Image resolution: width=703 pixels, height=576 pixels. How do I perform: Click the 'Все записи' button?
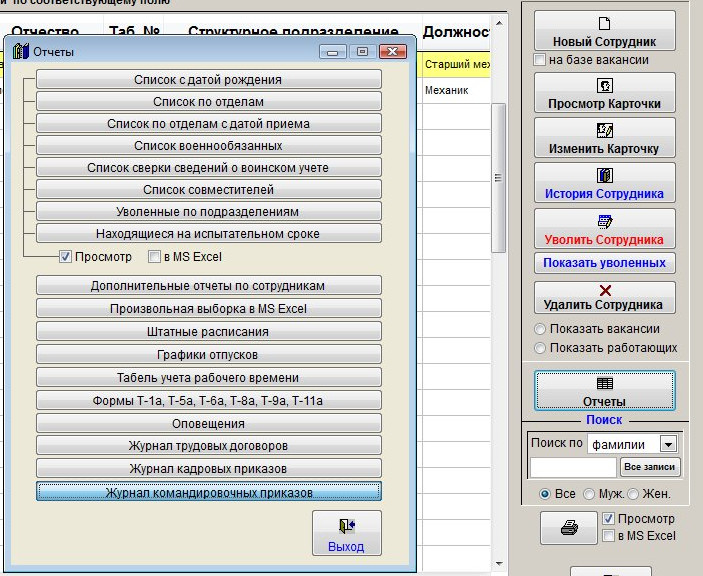coord(650,467)
